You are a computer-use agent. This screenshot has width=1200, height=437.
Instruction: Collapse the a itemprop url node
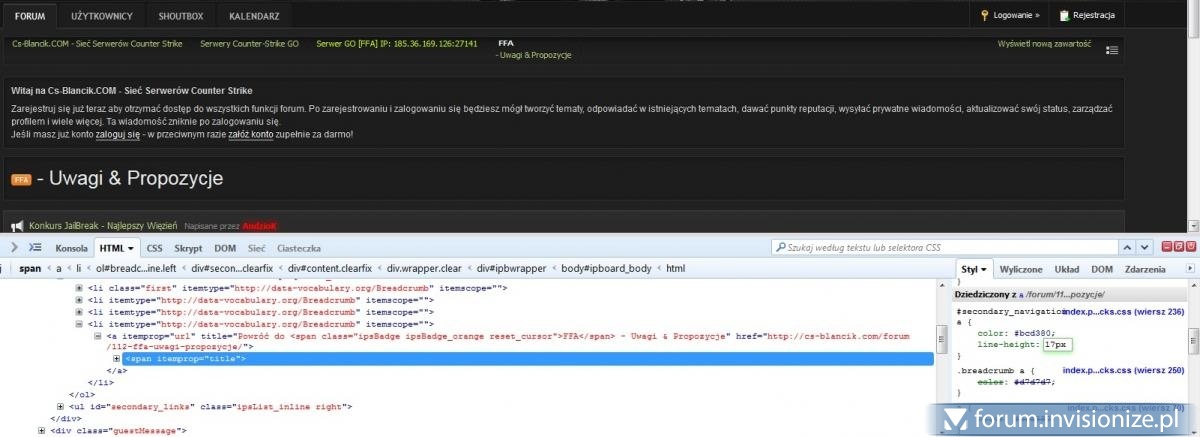(98, 337)
